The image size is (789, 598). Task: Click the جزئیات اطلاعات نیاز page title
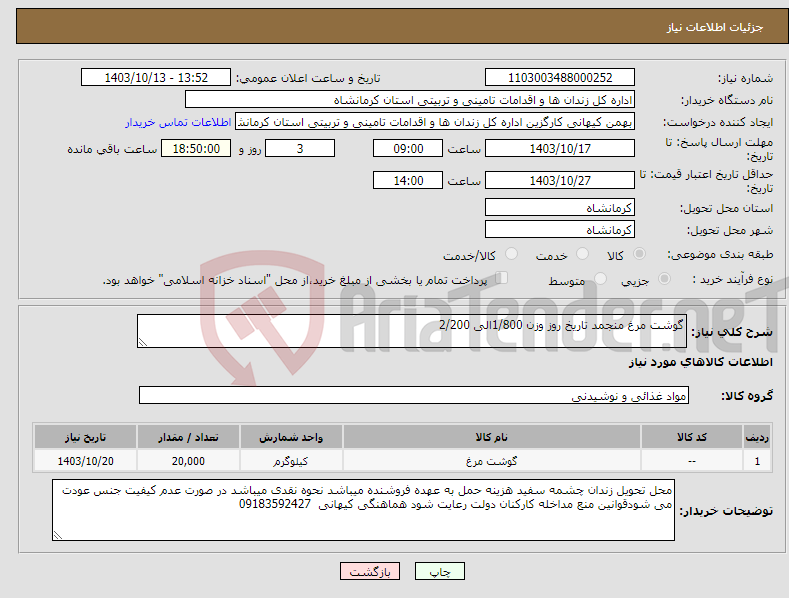point(715,27)
